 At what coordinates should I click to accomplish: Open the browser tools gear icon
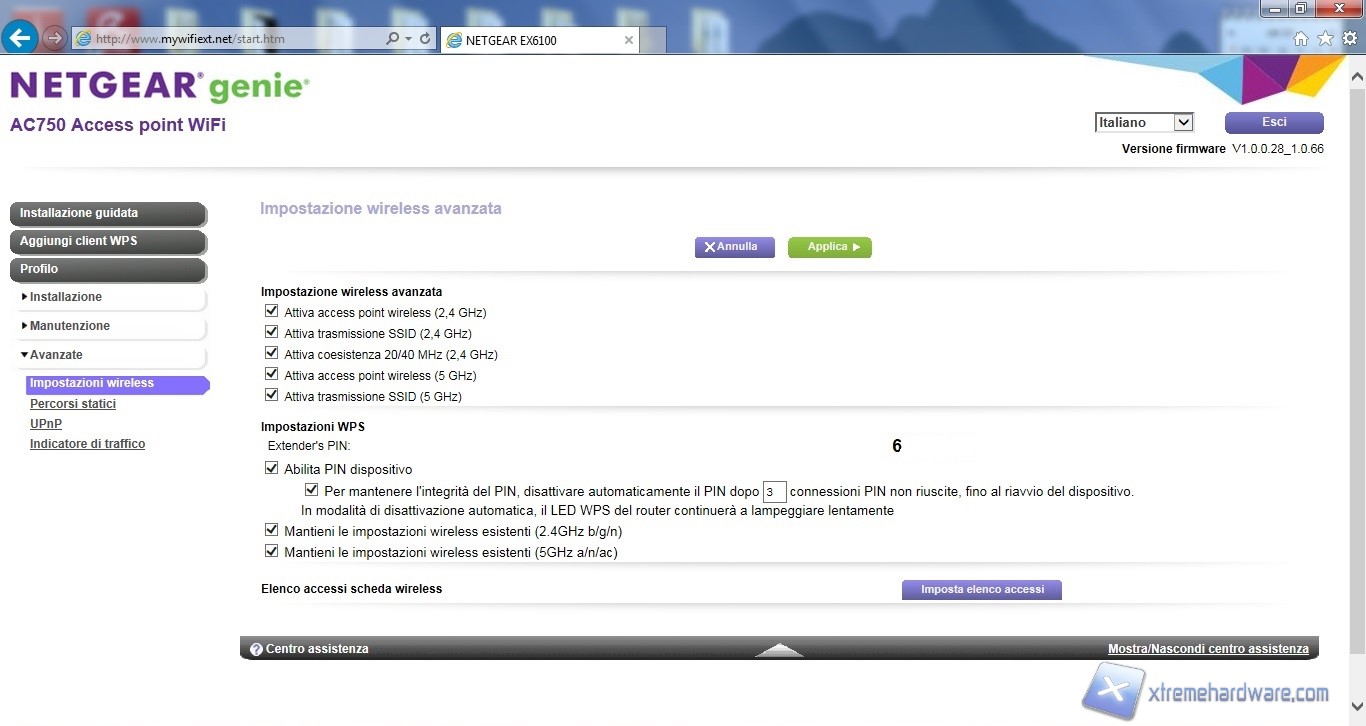tap(1350, 39)
